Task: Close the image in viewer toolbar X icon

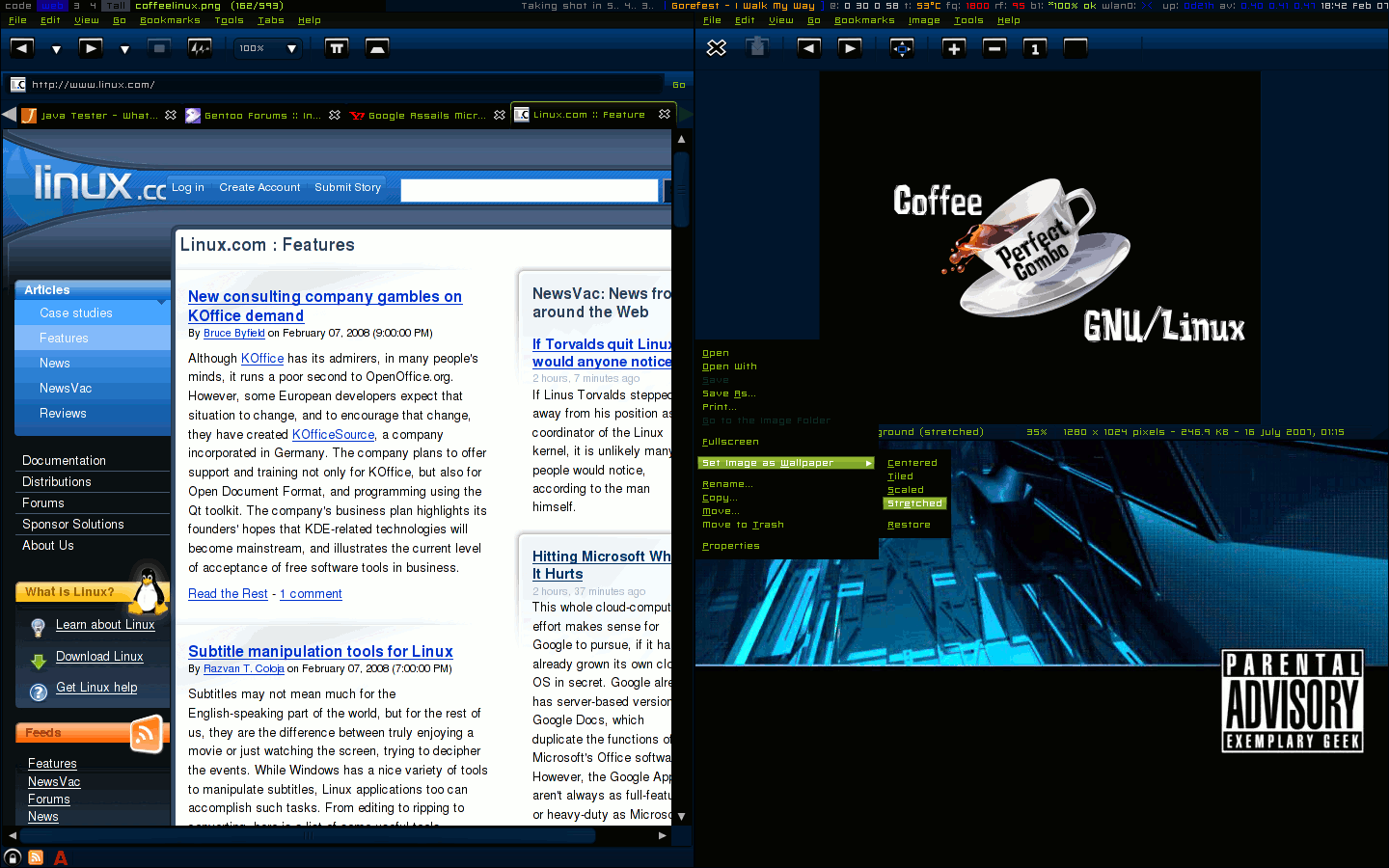Action: click(x=717, y=47)
